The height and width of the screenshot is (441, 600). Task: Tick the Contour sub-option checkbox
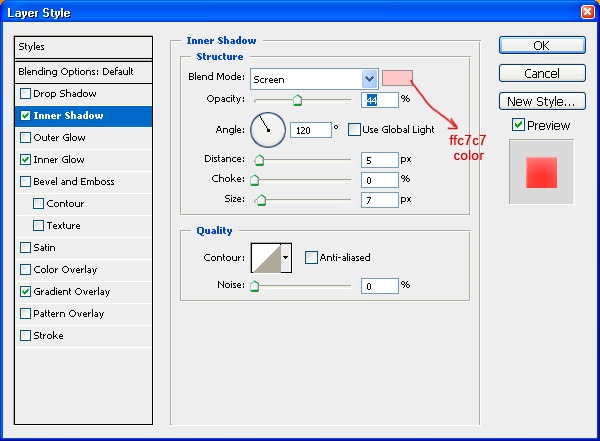coord(38,204)
